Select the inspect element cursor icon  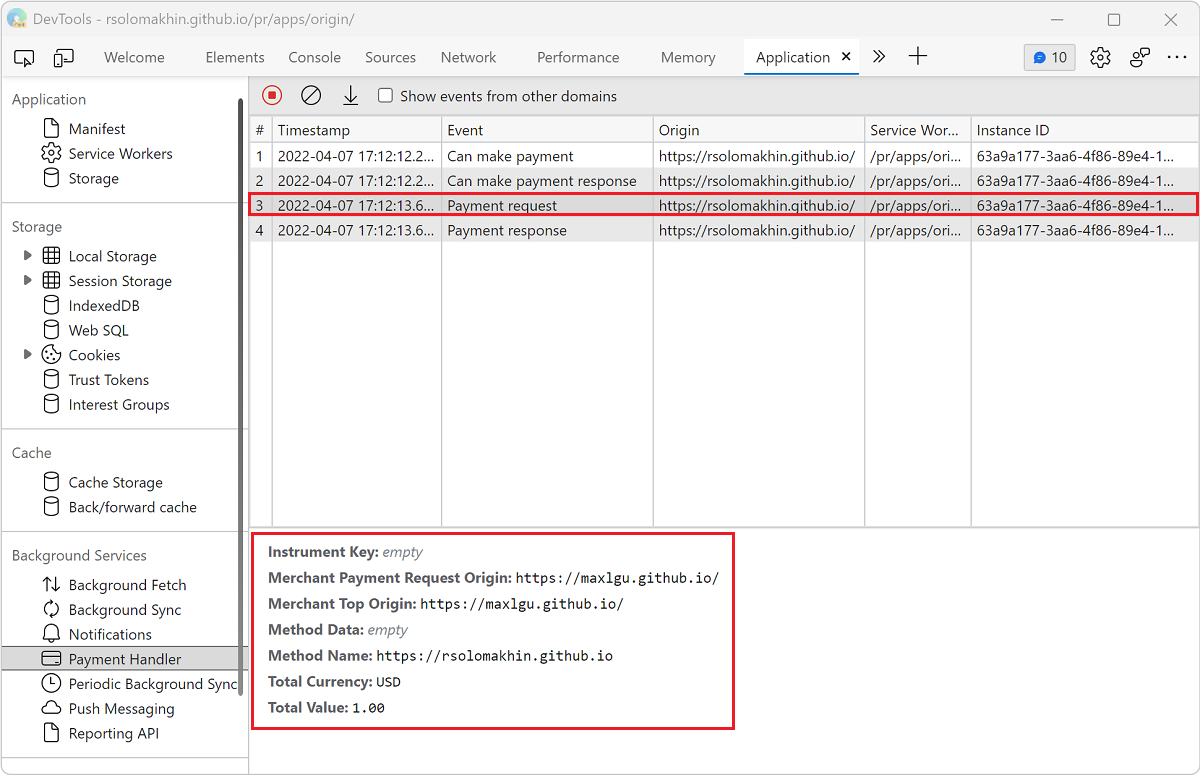[24, 57]
